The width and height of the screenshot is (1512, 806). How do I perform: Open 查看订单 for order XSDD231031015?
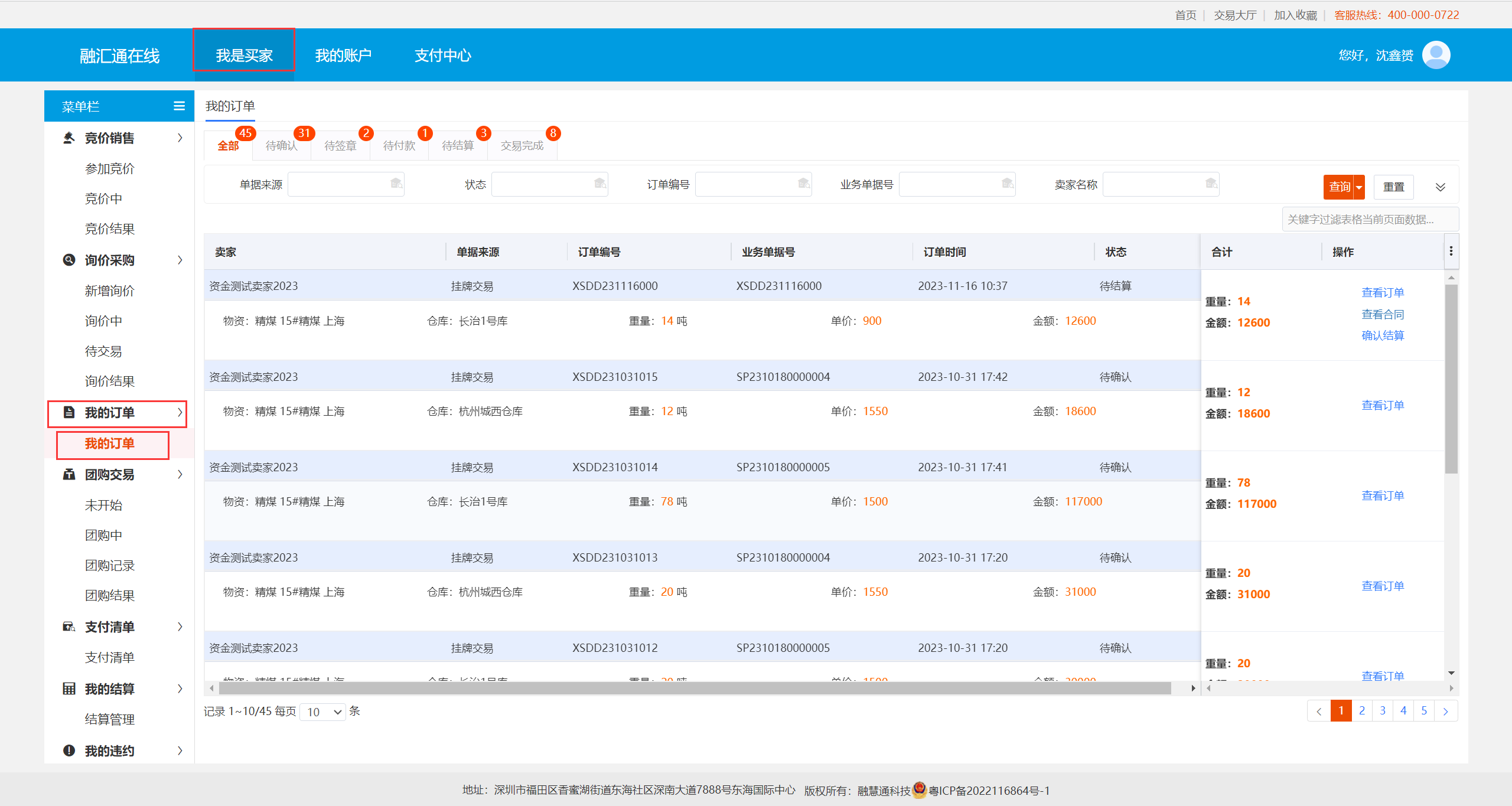(x=1383, y=405)
